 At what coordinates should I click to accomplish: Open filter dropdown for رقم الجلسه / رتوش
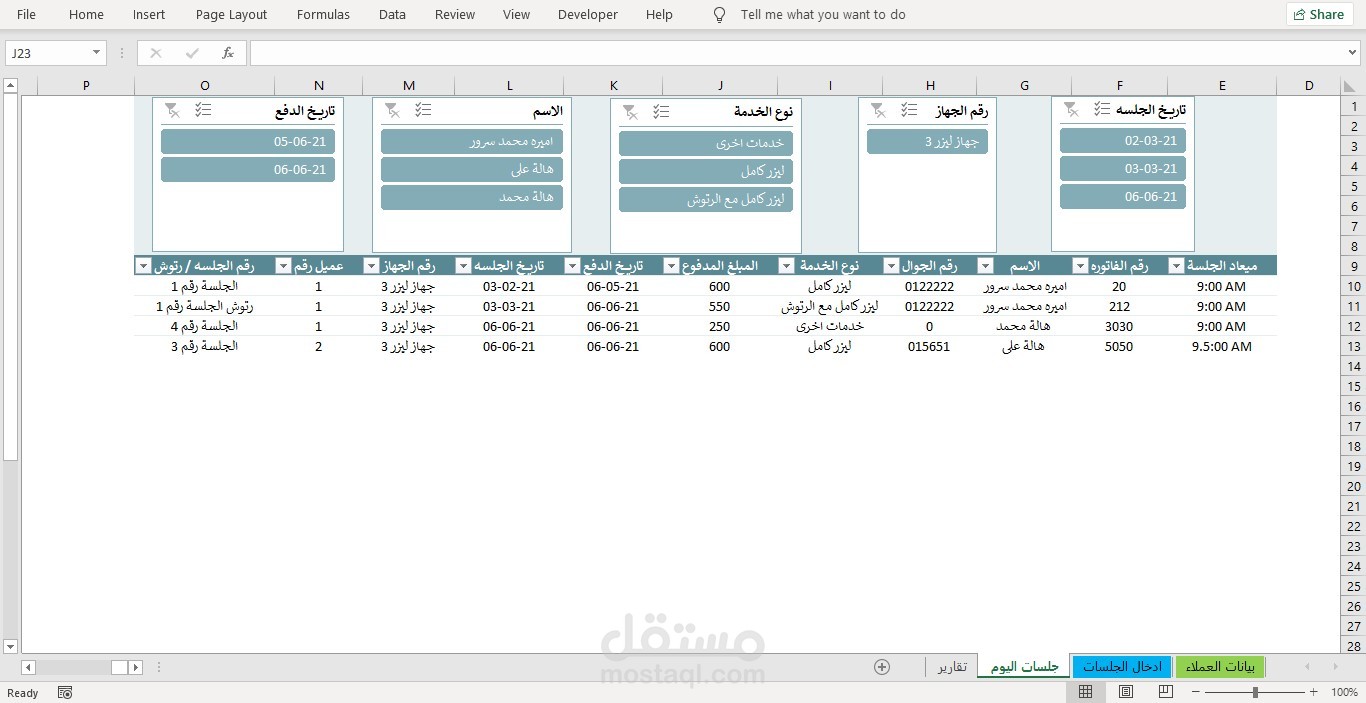[x=143, y=266]
